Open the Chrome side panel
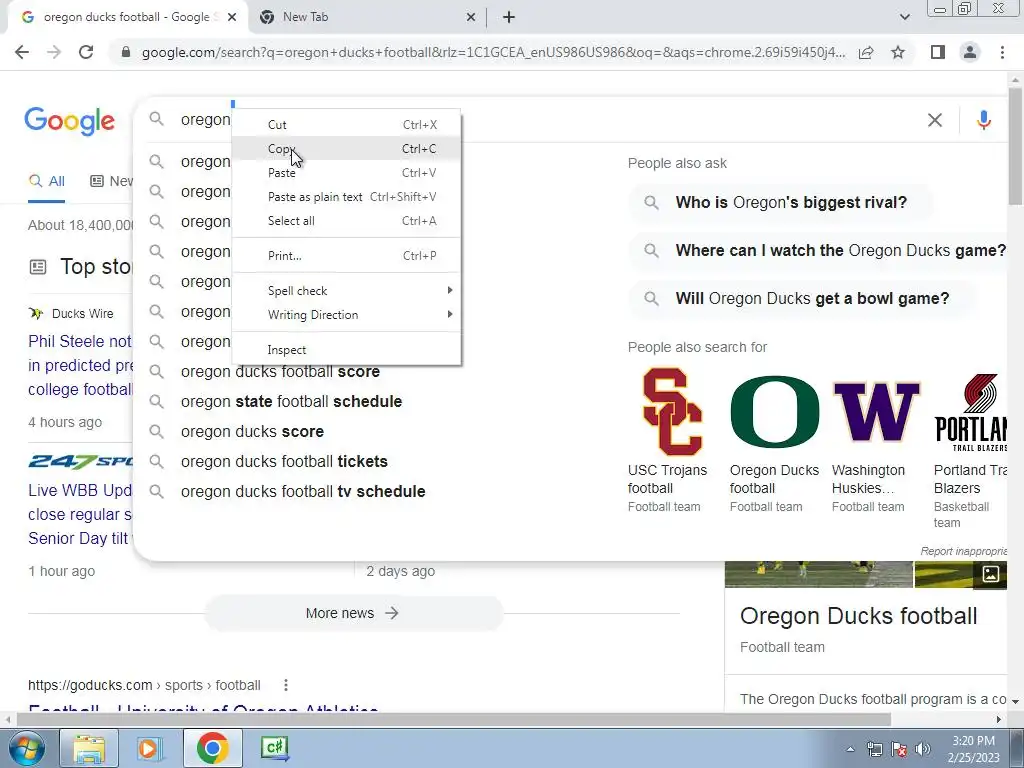 (938, 52)
